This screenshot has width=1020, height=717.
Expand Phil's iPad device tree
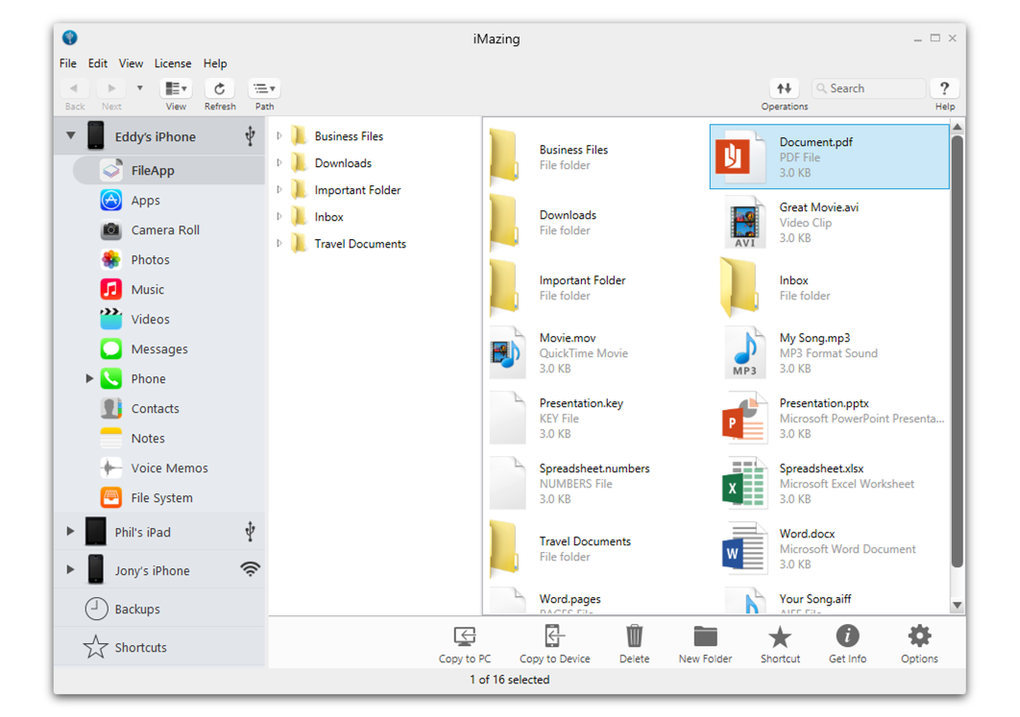coord(70,532)
